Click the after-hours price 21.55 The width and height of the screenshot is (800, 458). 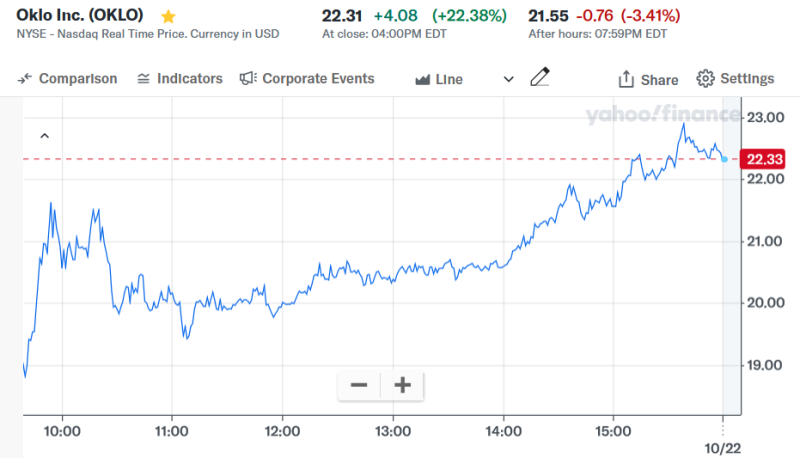pyautogui.click(x=547, y=16)
